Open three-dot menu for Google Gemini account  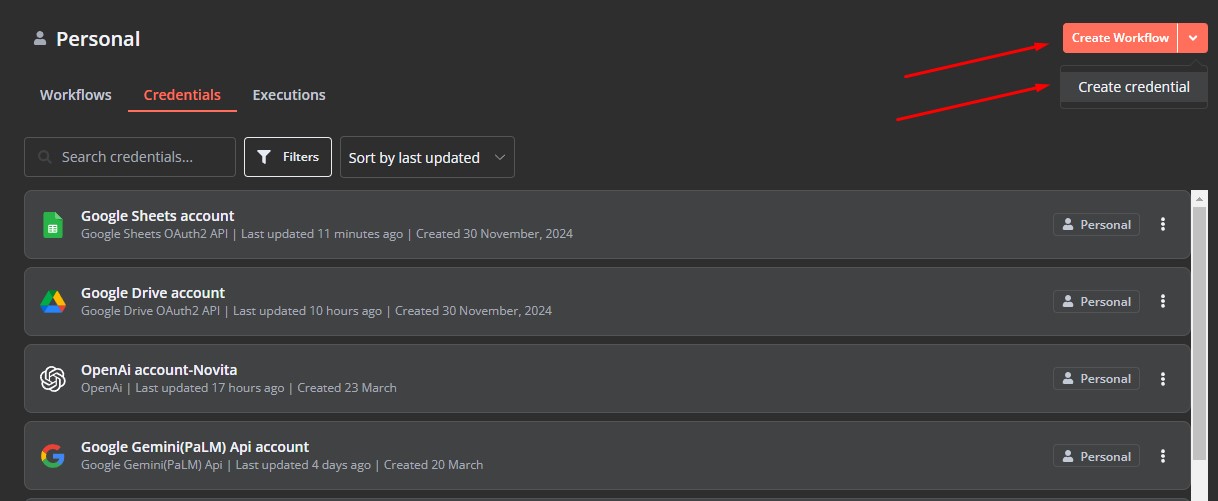pyautogui.click(x=1163, y=456)
